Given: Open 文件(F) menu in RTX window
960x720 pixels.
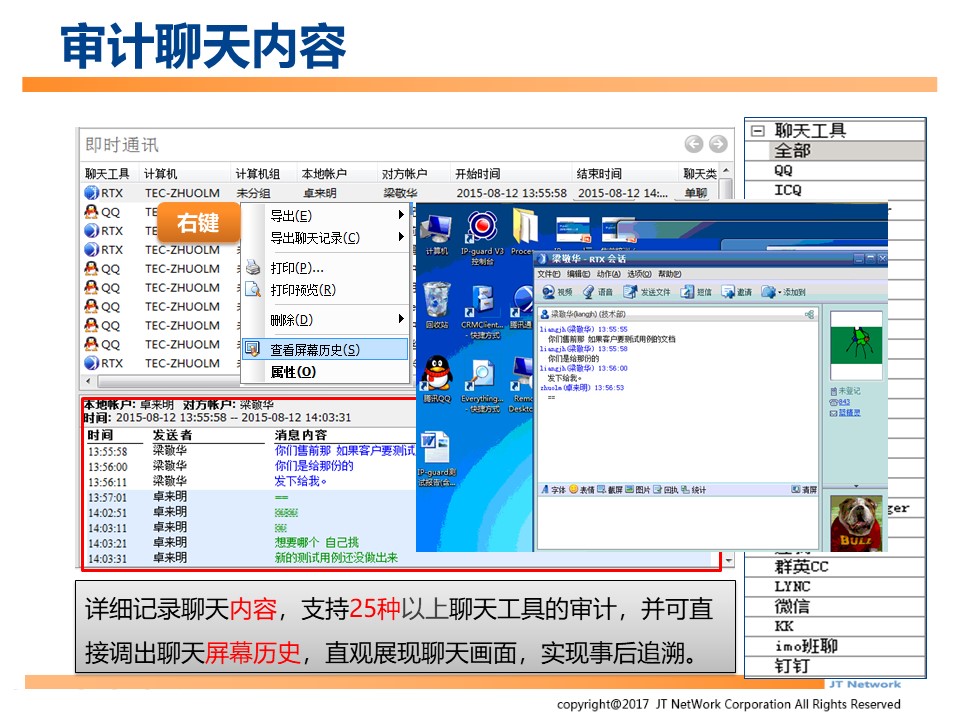Looking at the screenshot, I should point(549,274).
